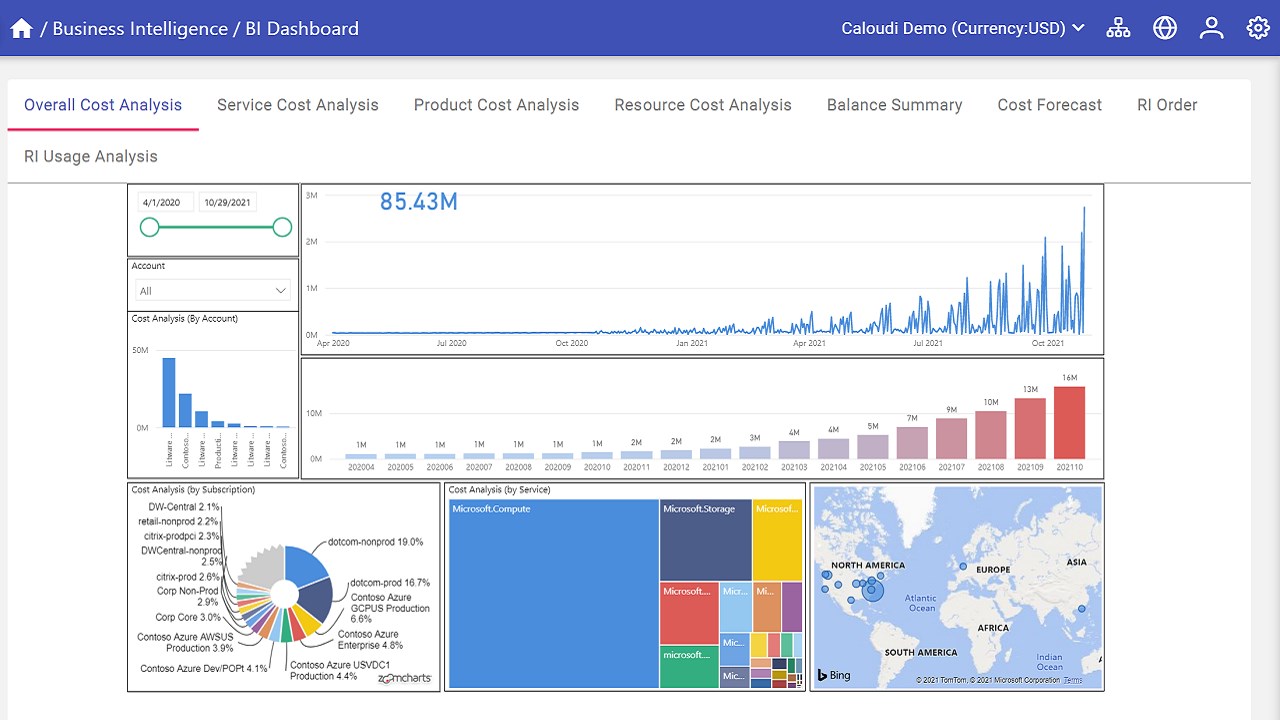Click the date slider end handle
Viewport: 1280px width, 720px height.
[282, 227]
